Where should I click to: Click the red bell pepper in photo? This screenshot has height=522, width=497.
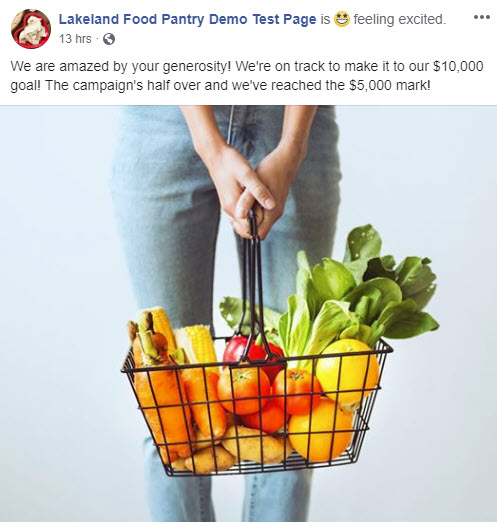[x=253, y=352]
